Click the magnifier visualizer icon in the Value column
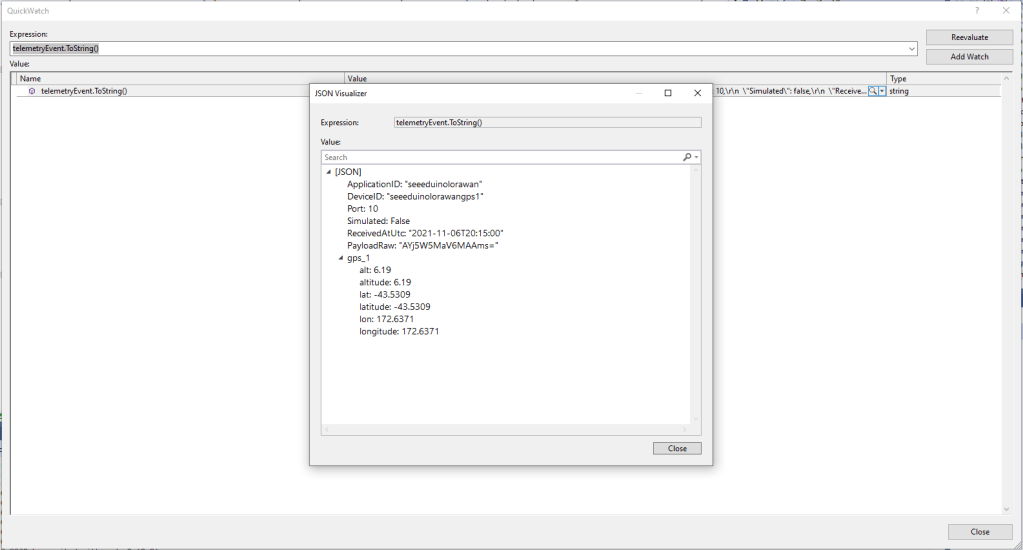This screenshot has height=550, width=1023. click(873, 91)
